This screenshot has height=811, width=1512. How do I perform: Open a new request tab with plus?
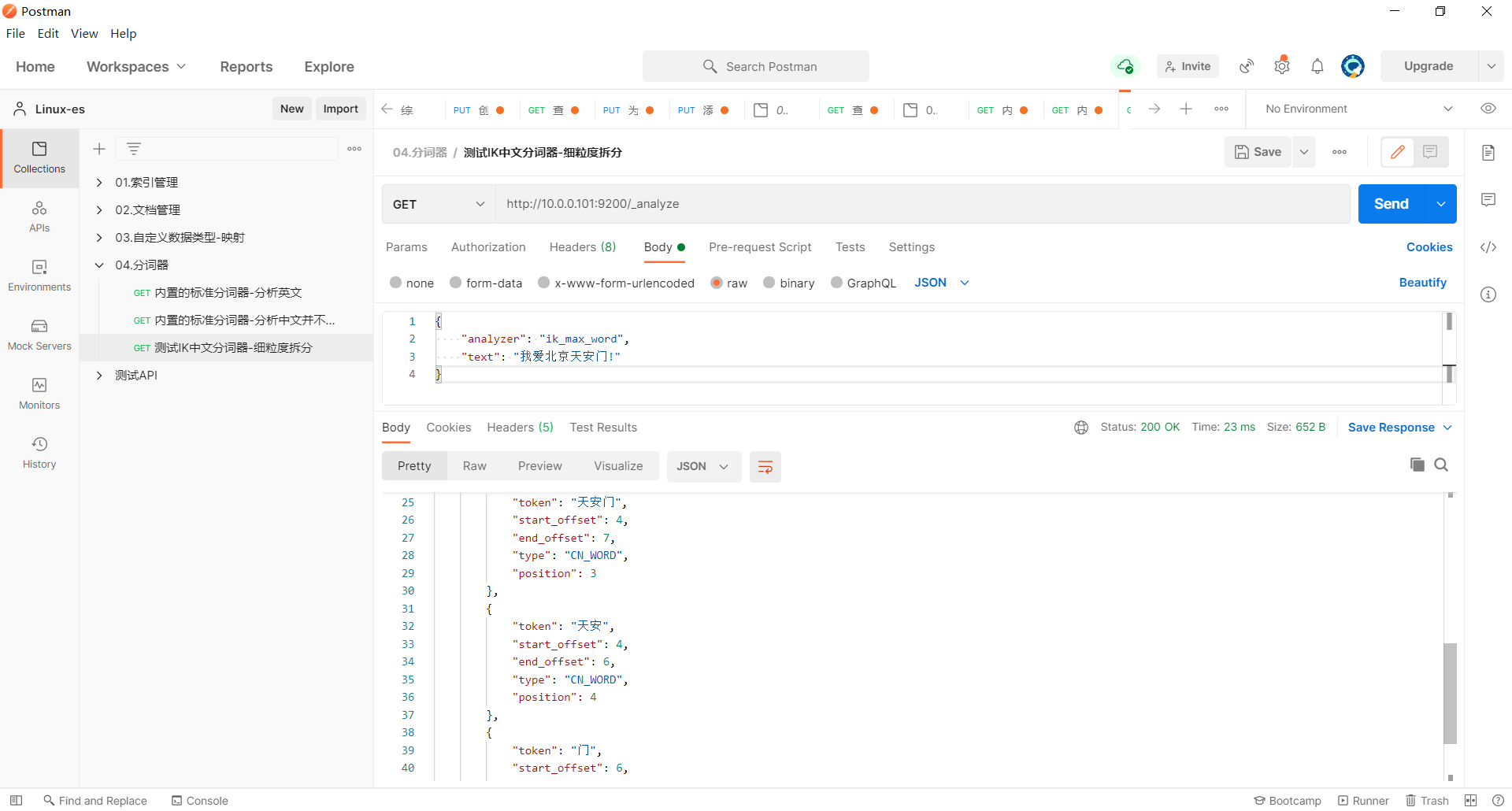click(x=1186, y=109)
